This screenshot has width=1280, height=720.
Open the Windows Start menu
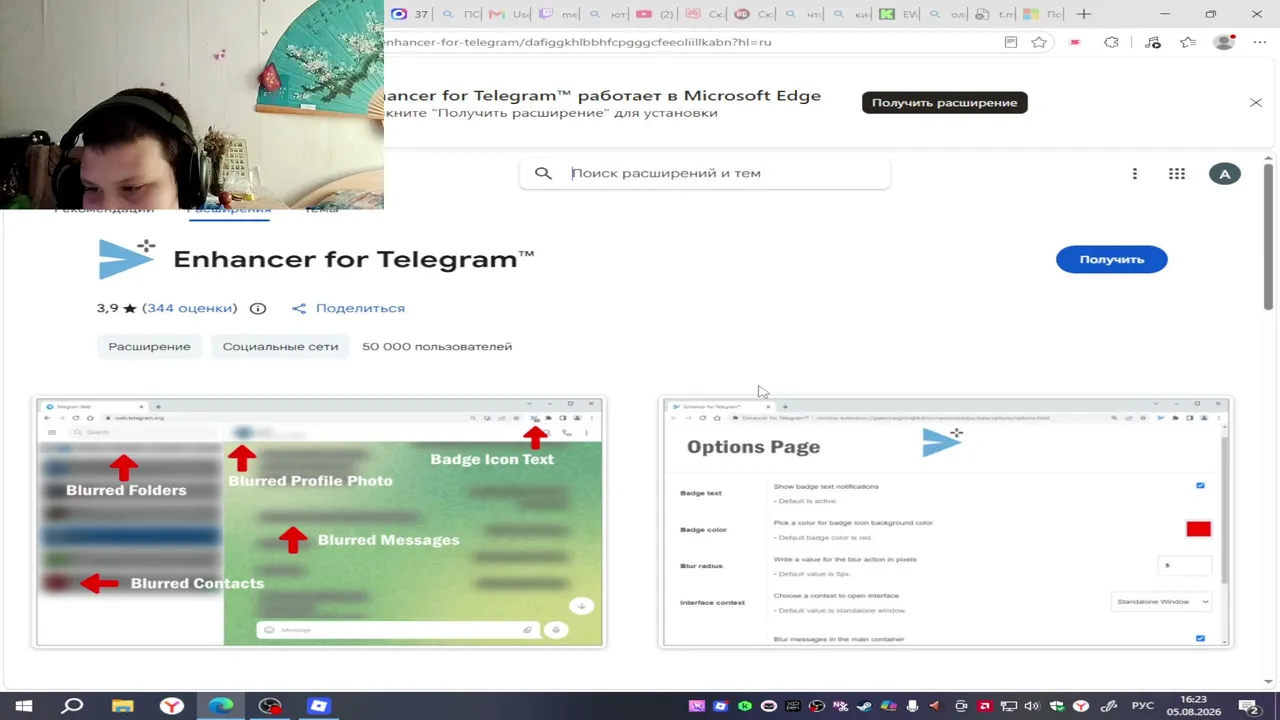(24, 706)
